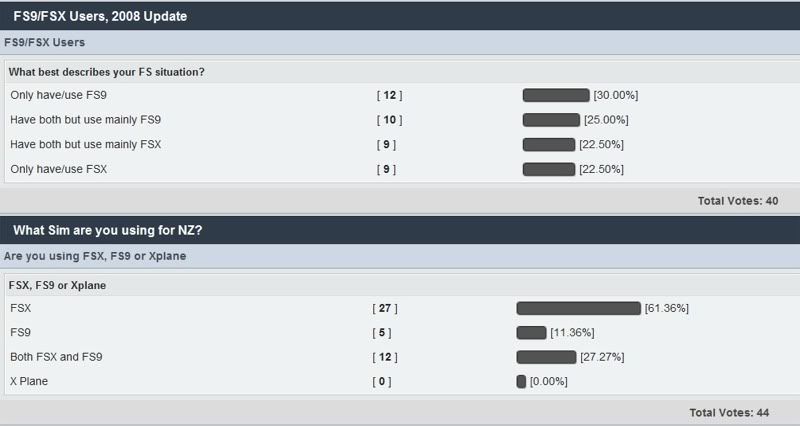The height and width of the screenshot is (426, 800).
Task: Select the "Only have/use FS9" option text
Action: [58, 95]
